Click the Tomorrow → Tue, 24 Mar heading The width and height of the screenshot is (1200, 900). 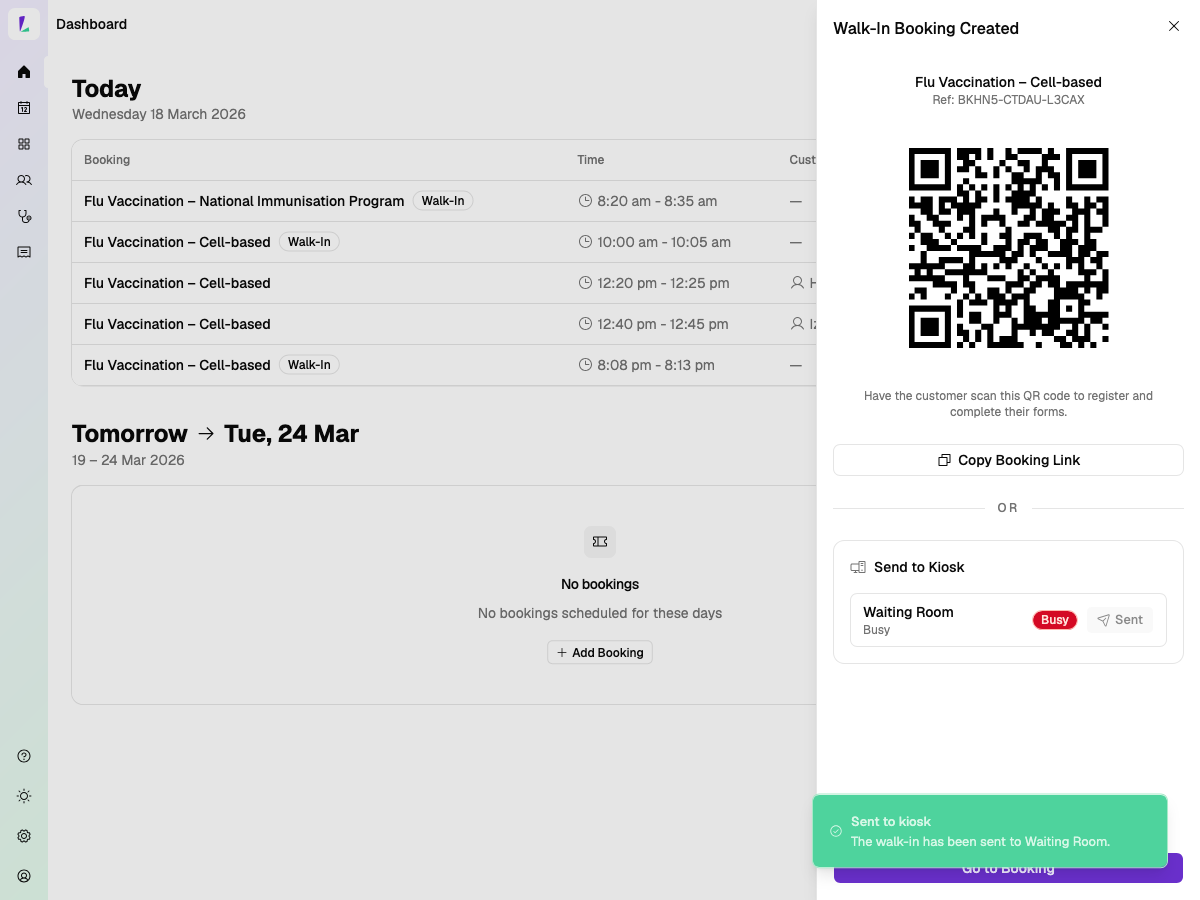[x=215, y=434]
